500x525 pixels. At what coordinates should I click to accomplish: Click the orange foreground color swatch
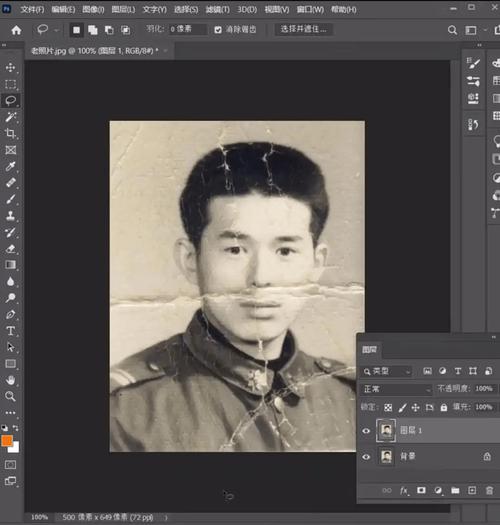point(7,441)
